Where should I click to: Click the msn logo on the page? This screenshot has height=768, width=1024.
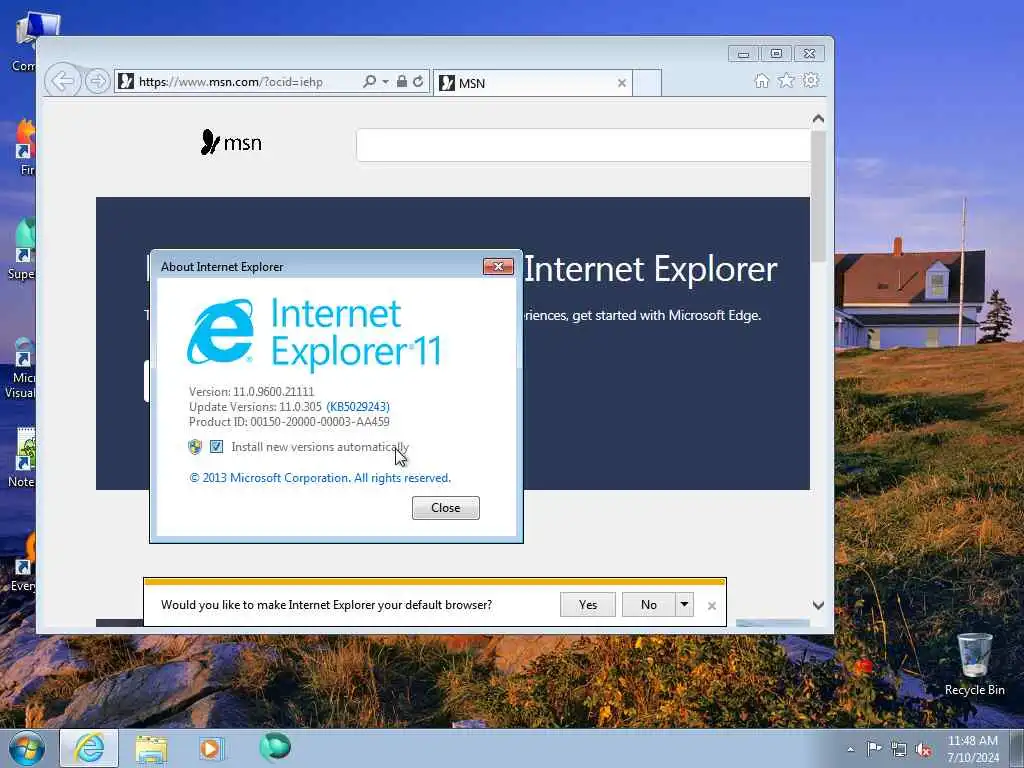coord(231,142)
